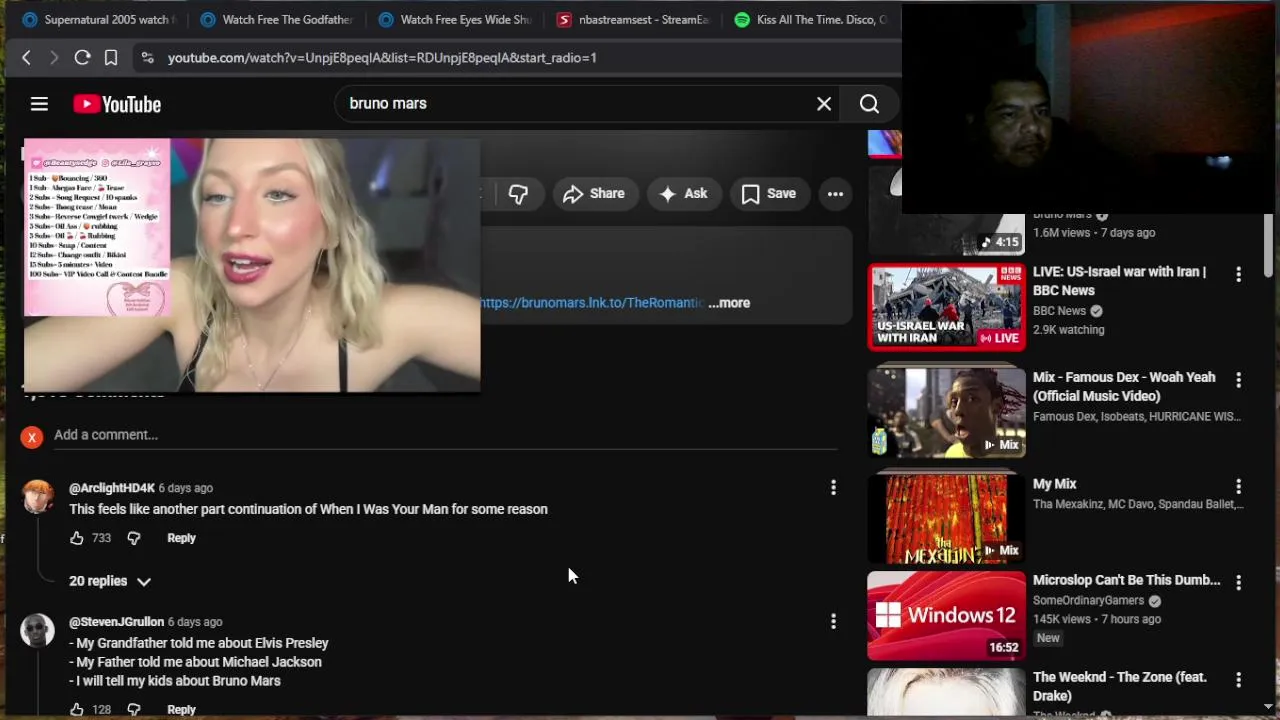Open options for BBC News live video
1280x720 pixels.
tap(1238, 274)
